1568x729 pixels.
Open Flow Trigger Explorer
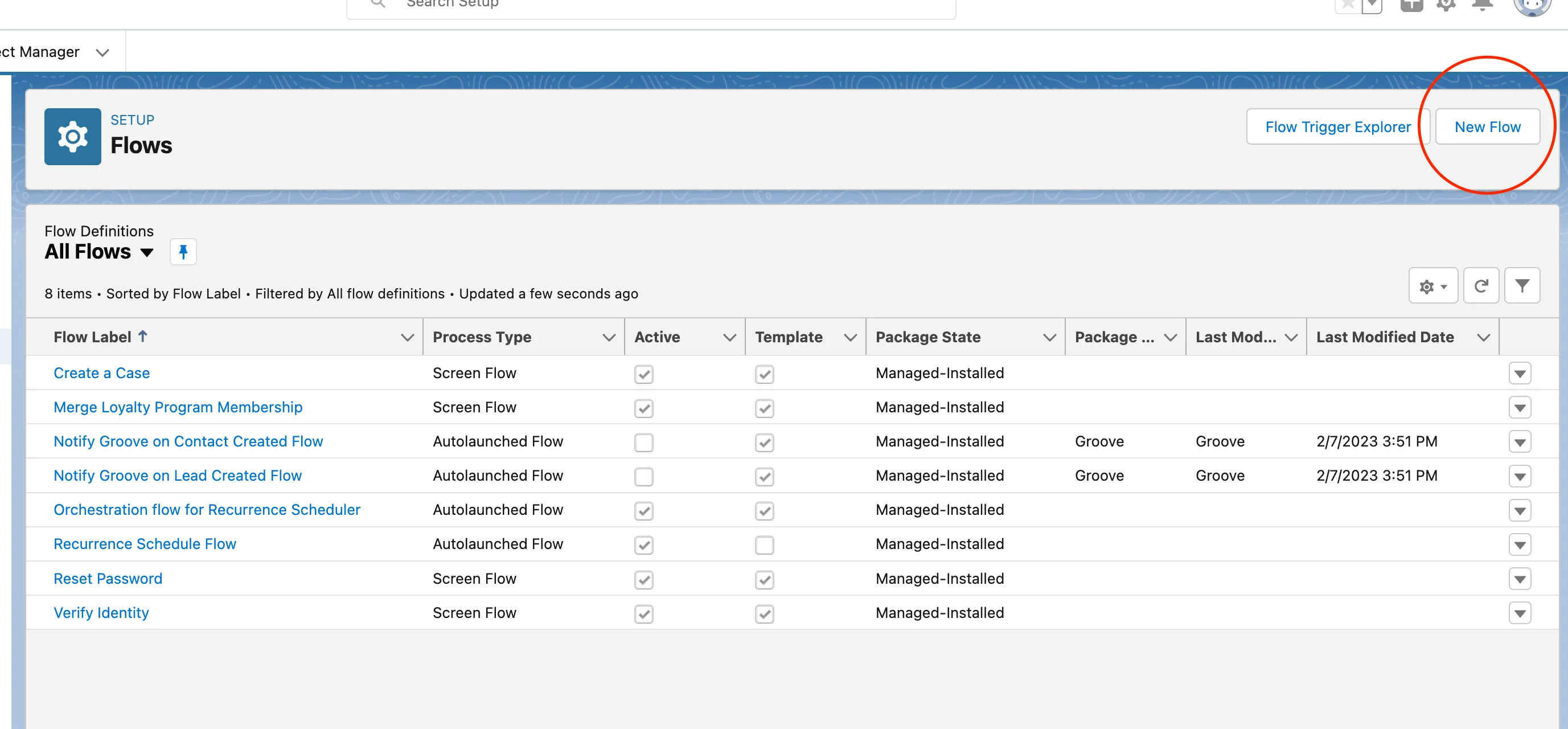(1337, 126)
